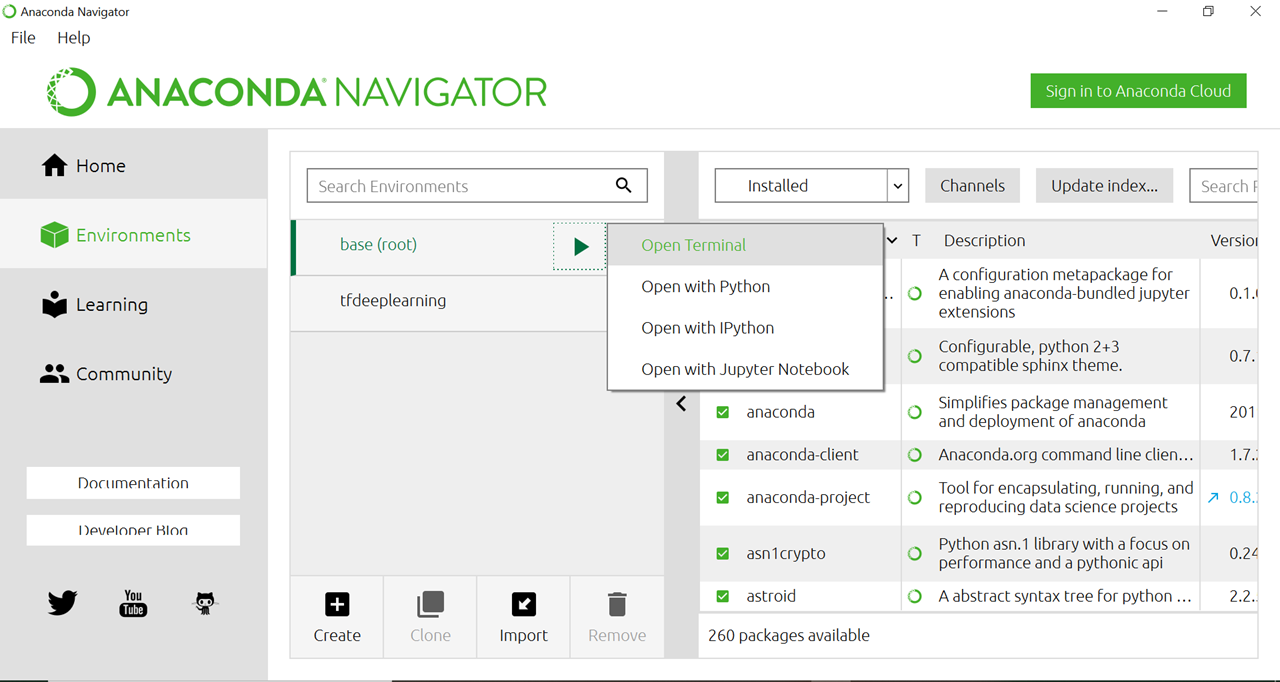The width and height of the screenshot is (1280, 682).
Task: Open the Community tab
Action: pyautogui.click(x=134, y=374)
